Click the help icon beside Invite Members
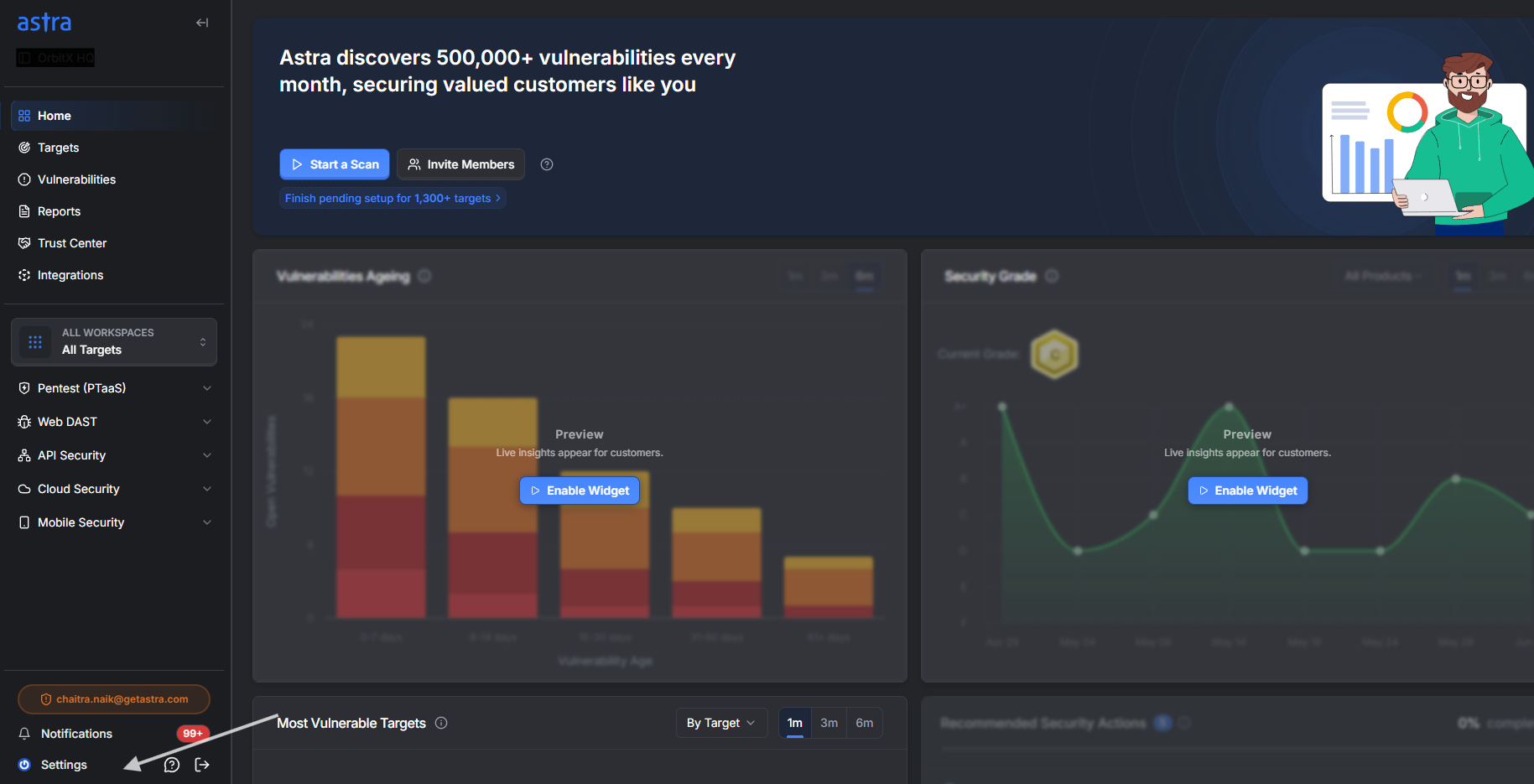This screenshot has height=784, width=1534. 547,164
